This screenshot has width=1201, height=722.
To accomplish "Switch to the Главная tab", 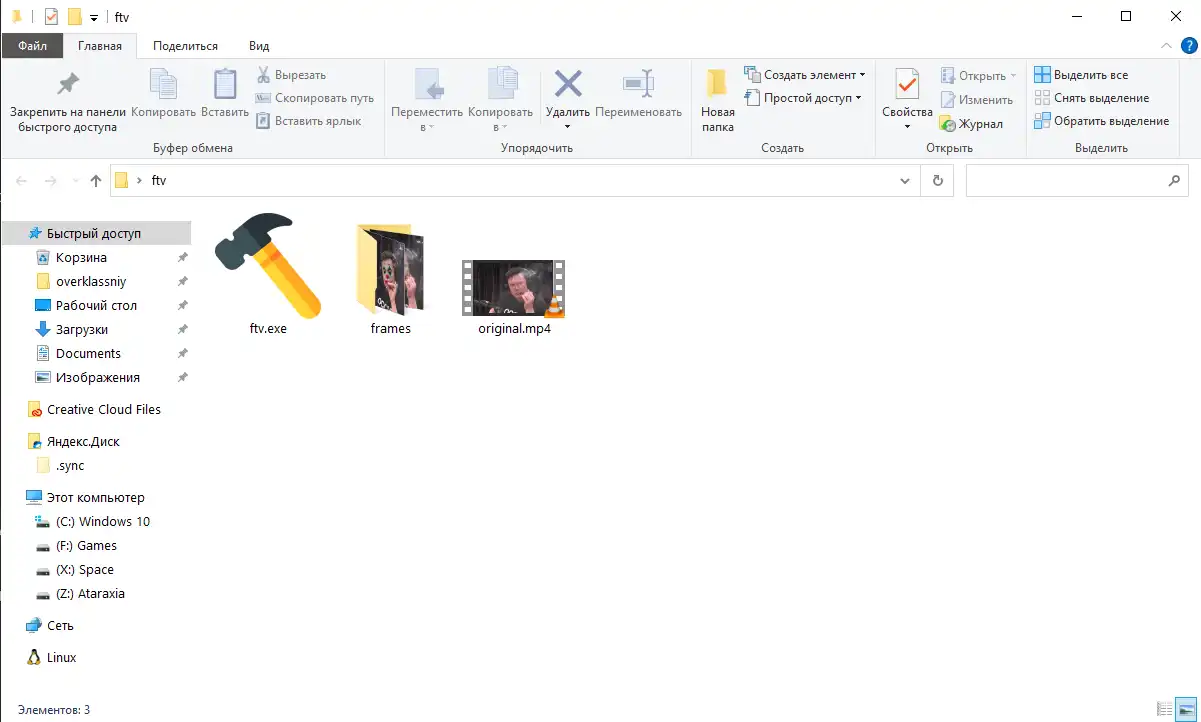I will [100, 46].
